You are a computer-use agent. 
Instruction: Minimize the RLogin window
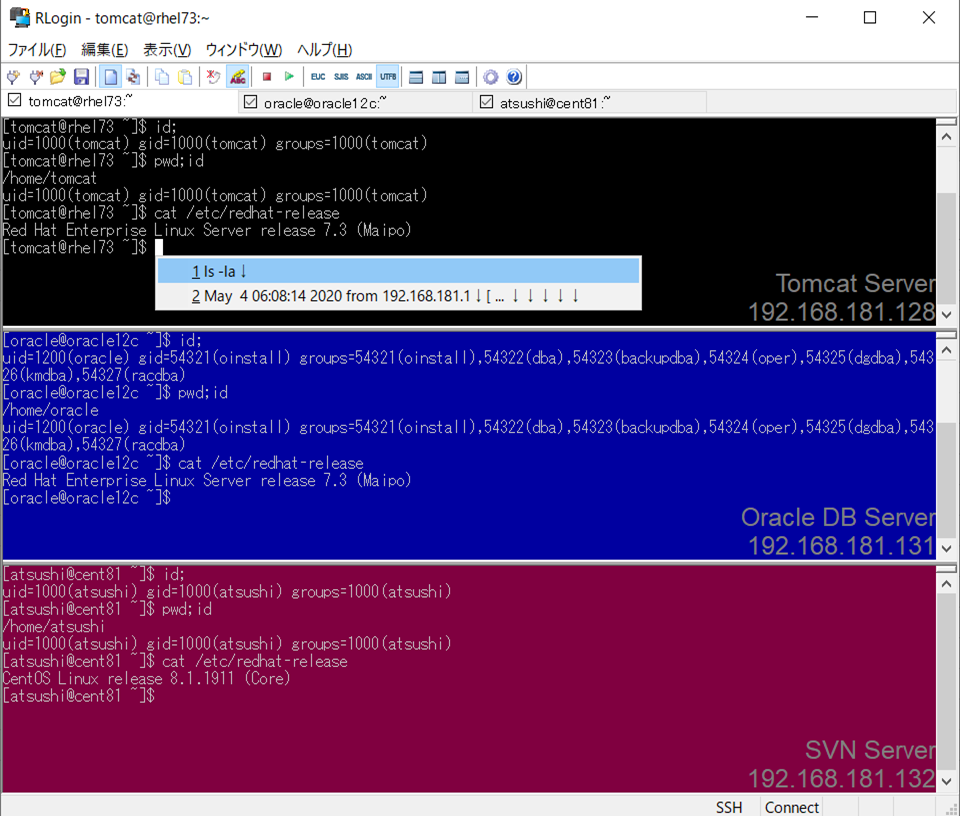[x=812, y=17]
